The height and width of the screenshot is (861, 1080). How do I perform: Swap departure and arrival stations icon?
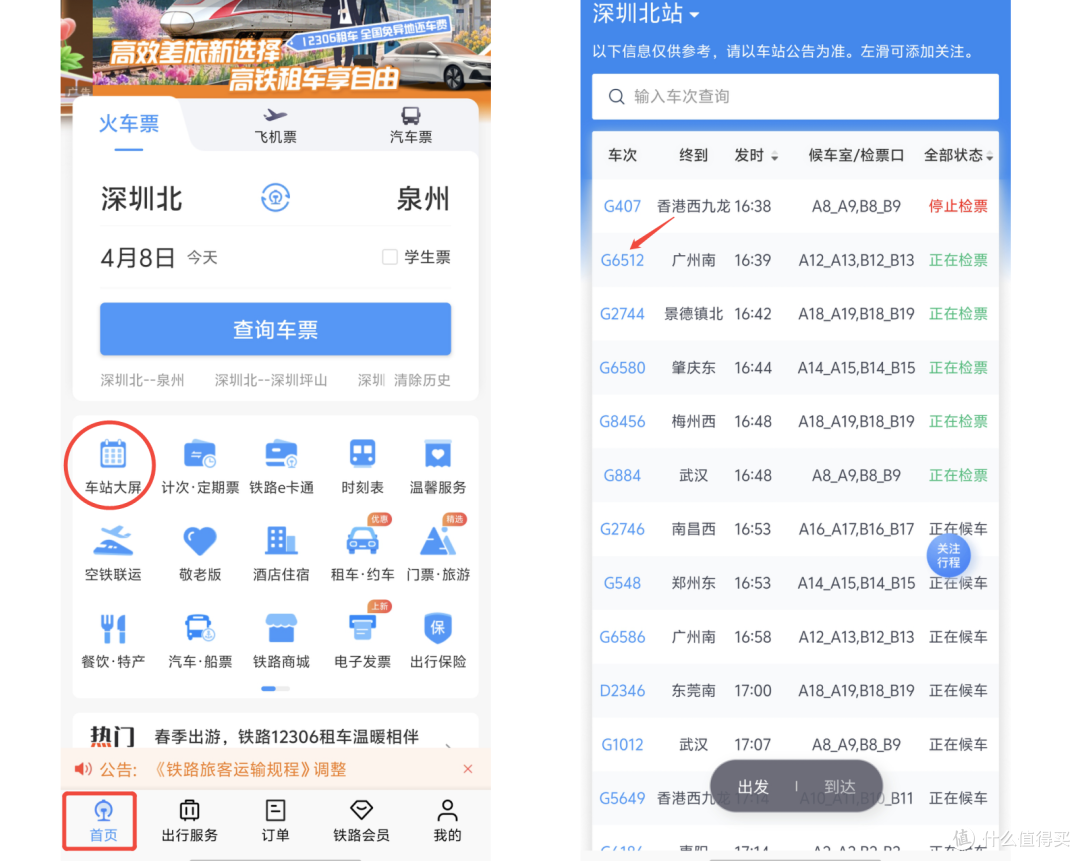pyautogui.click(x=276, y=198)
